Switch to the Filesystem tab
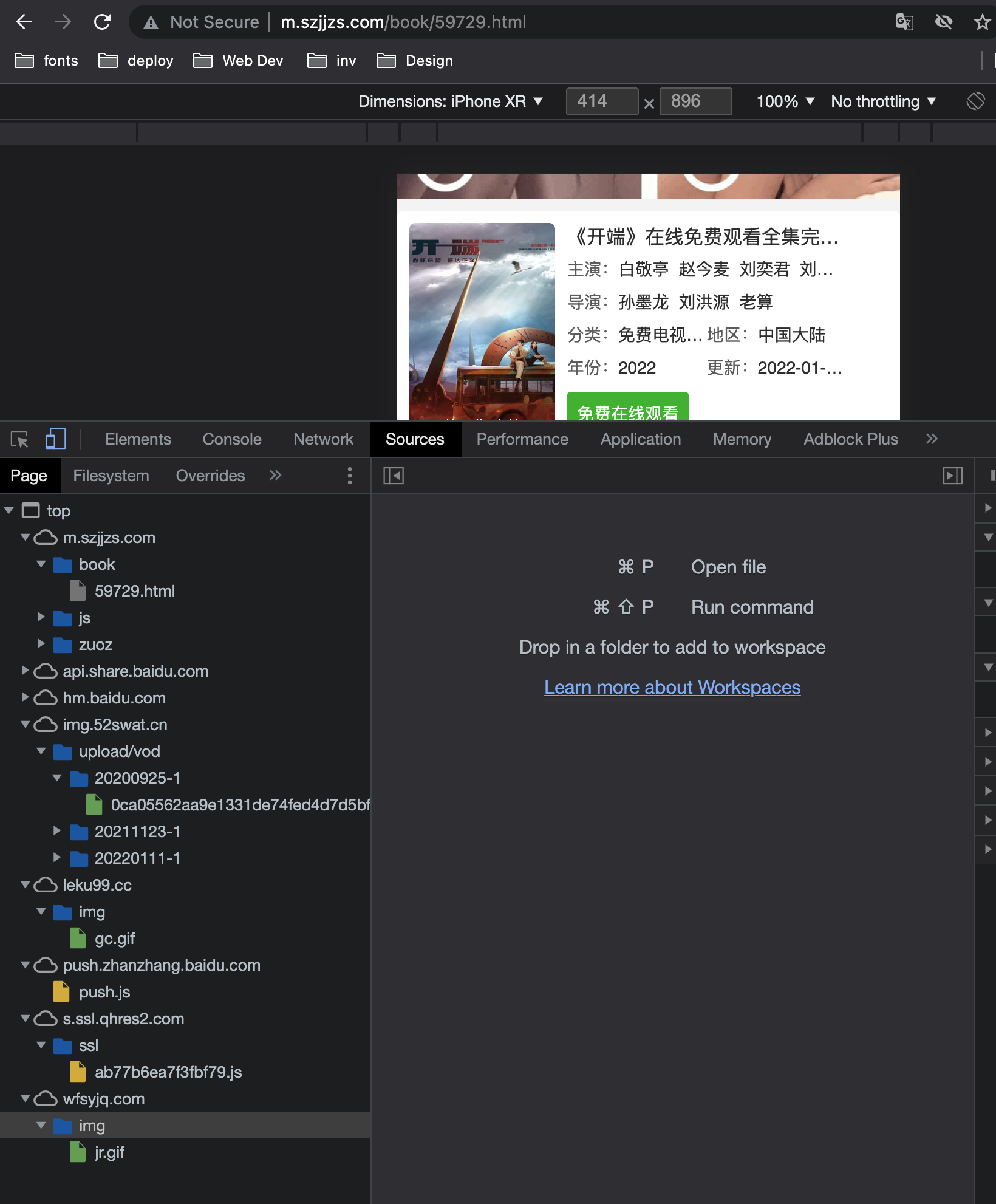996x1204 pixels. (x=111, y=476)
